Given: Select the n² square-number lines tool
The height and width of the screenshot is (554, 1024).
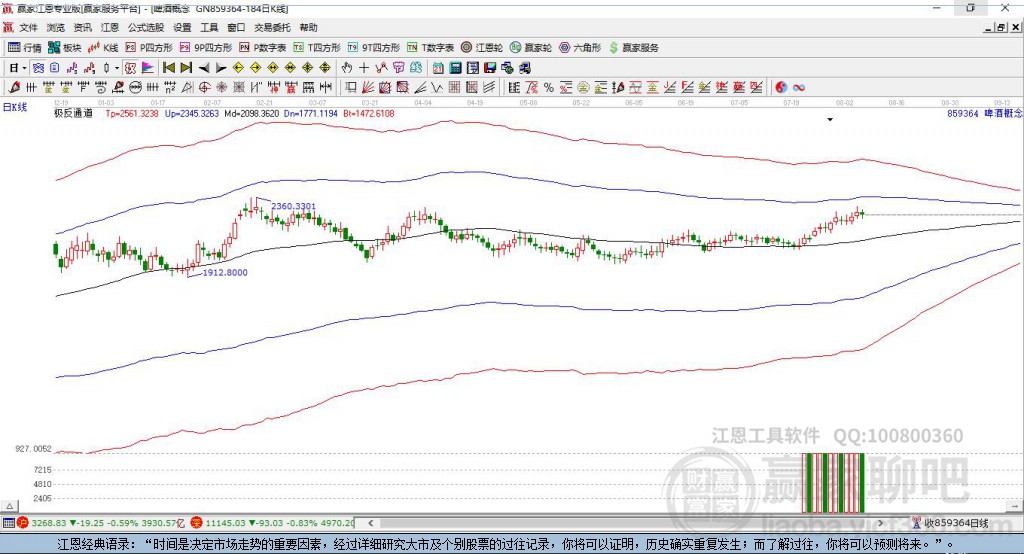Looking at the screenshot, I should (x=170, y=88).
